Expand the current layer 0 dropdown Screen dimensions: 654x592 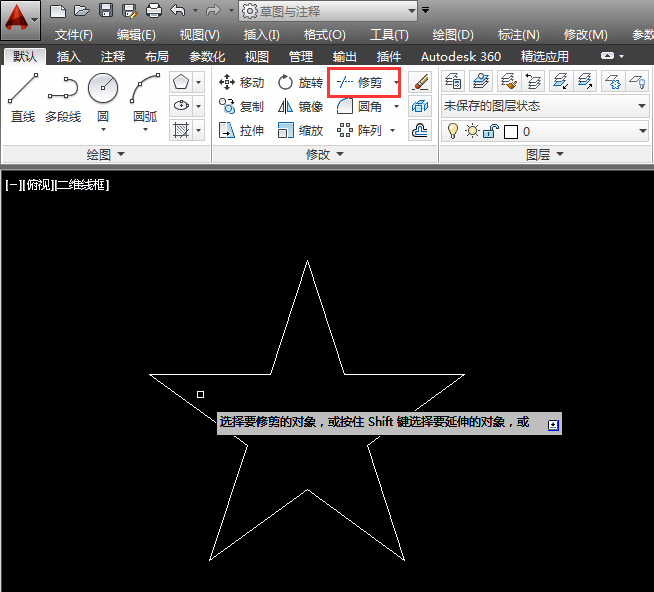[x=642, y=131]
